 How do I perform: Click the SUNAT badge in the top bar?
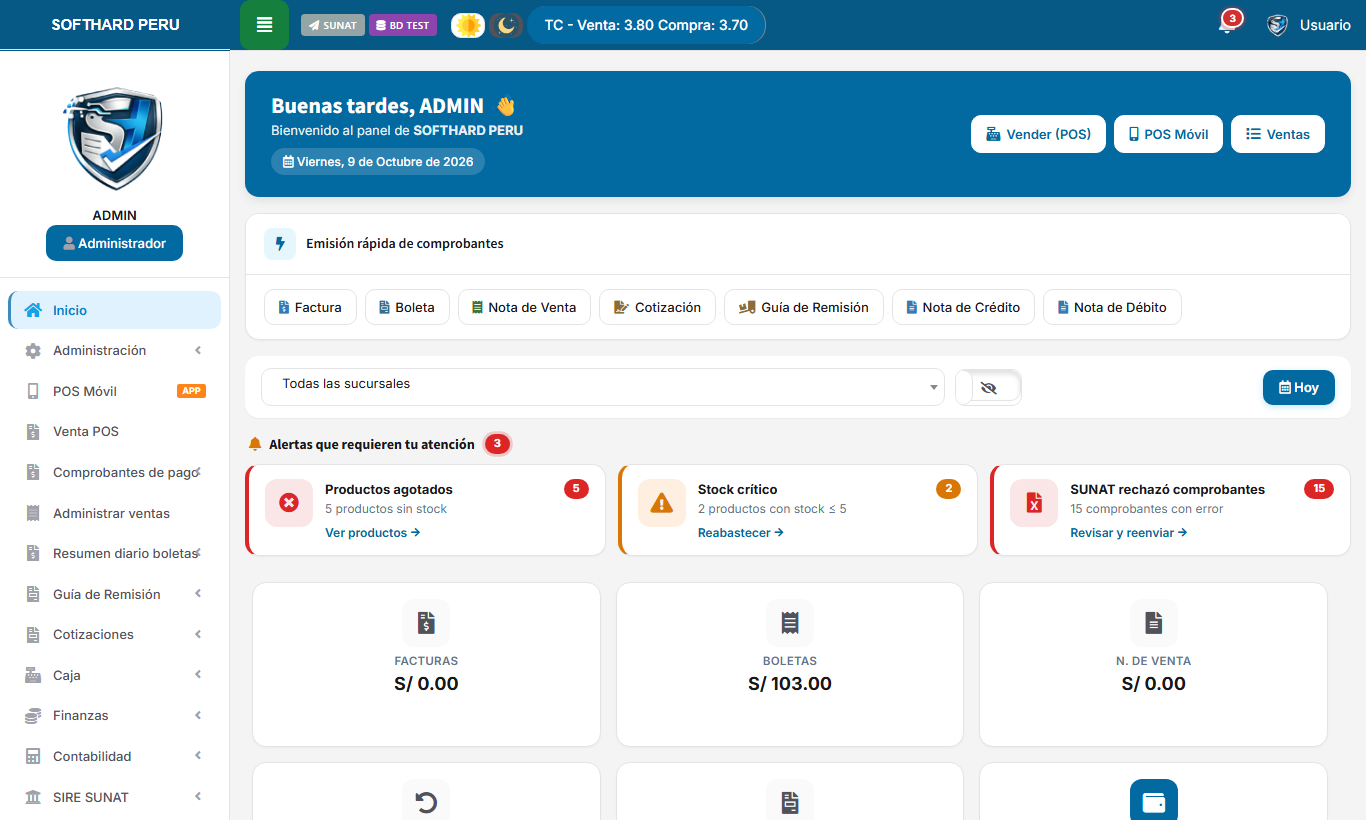pyautogui.click(x=333, y=25)
